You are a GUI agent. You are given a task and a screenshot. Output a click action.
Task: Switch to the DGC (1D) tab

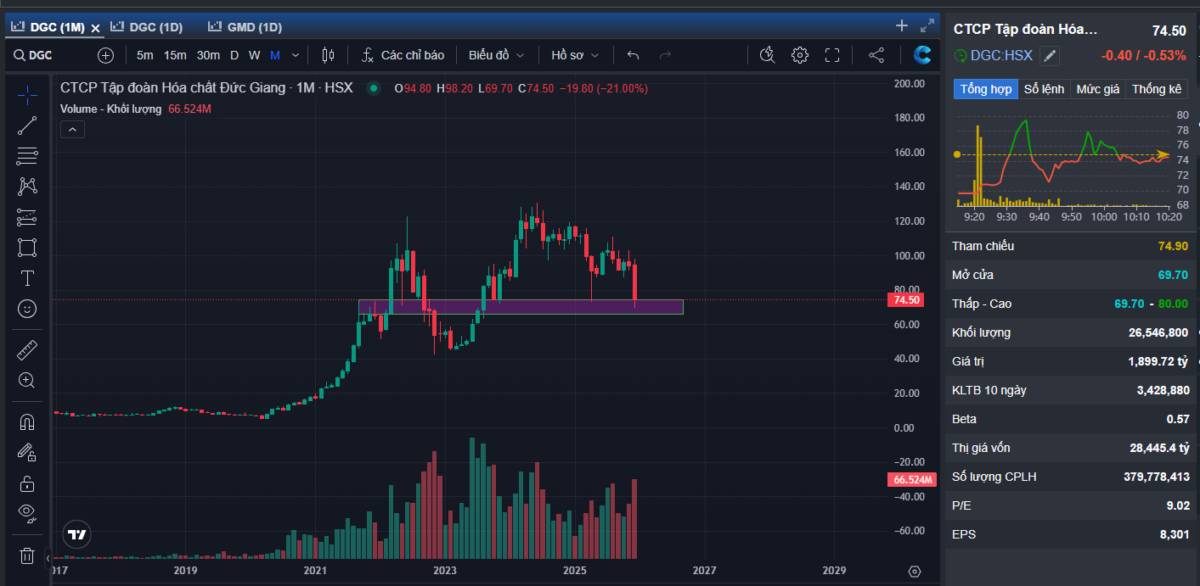[x=148, y=27]
